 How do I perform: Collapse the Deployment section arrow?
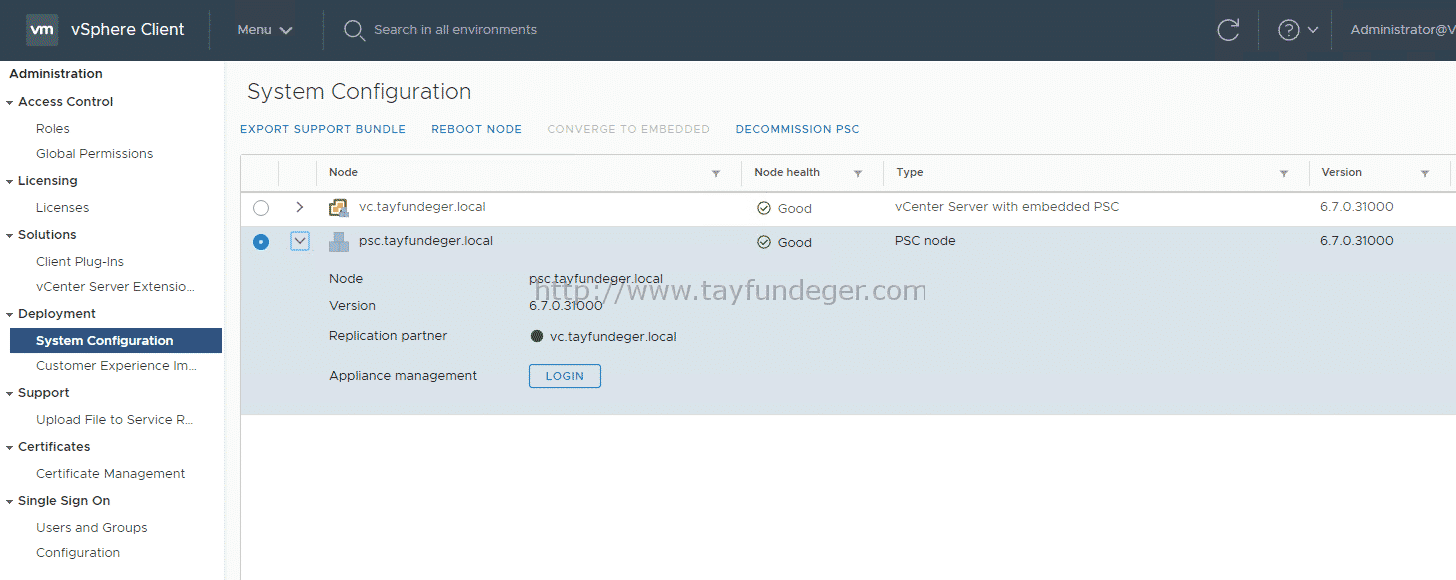(x=10, y=314)
